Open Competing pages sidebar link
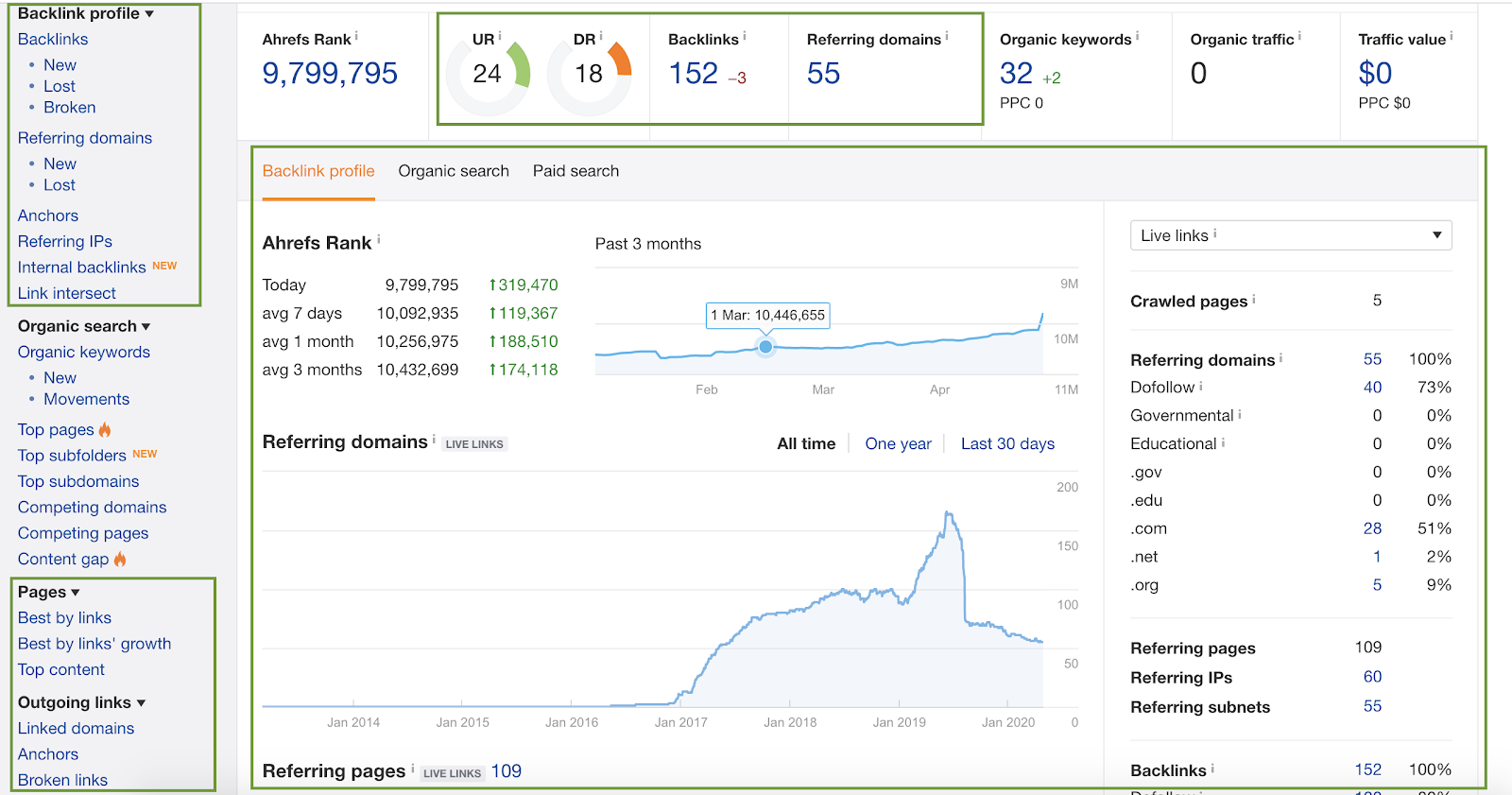The width and height of the screenshot is (1512, 795). [x=83, y=533]
